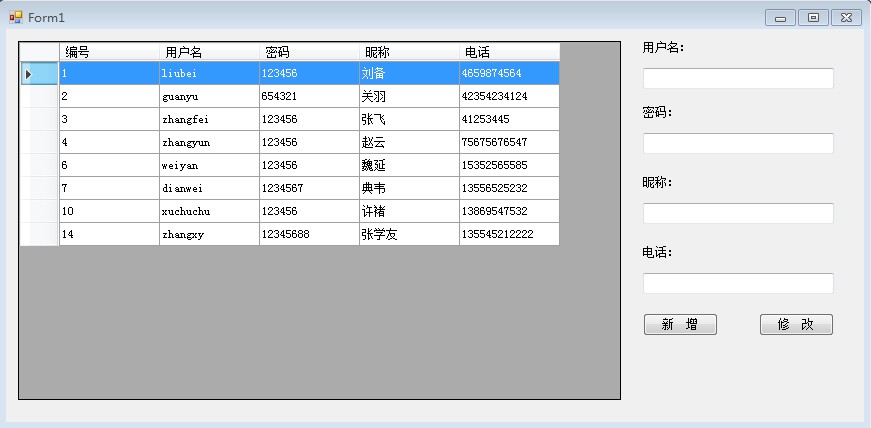871x428 pixels.
Task: Focus the 电话 input field
Action: [x=738, y=283]
